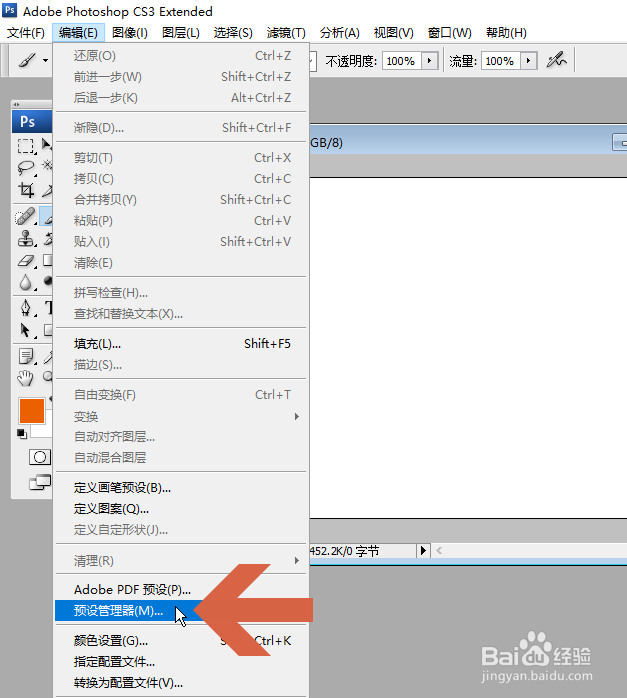The height and width of the screenshot is (698, 627).
Task: Open flow slider dropdown arrow
Action: coord(528,61)
